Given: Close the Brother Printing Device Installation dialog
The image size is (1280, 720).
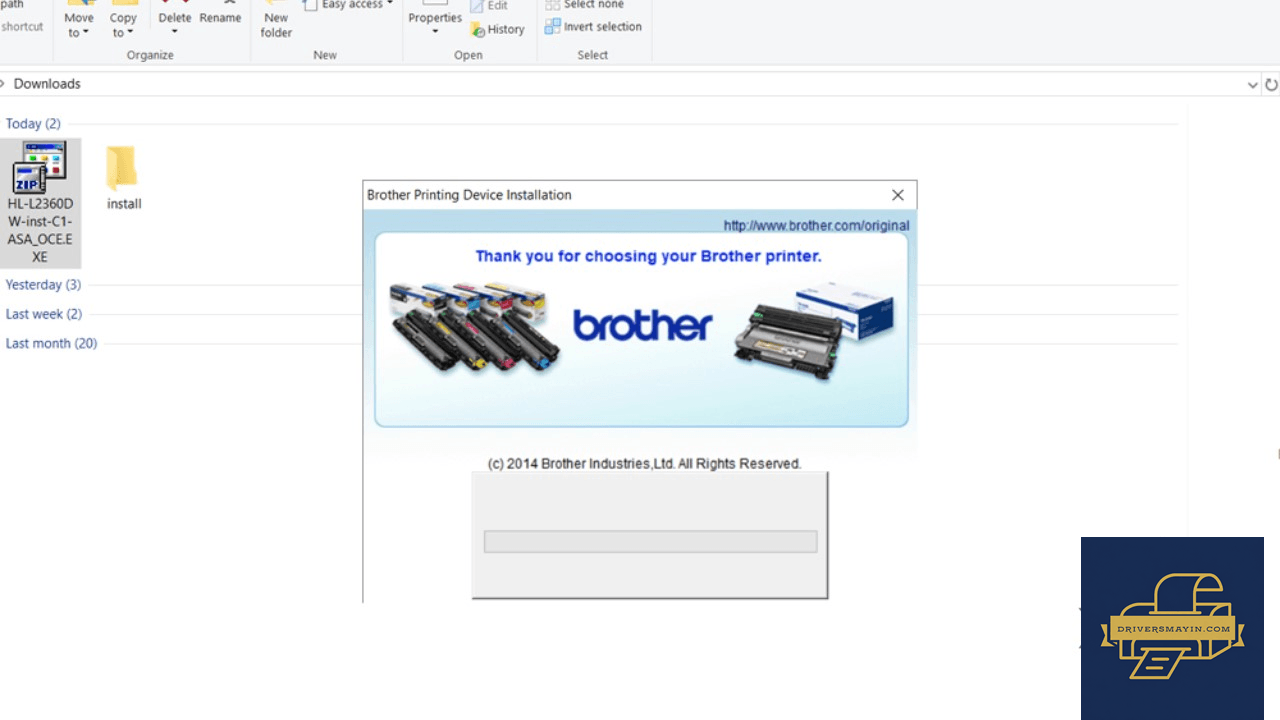Looking at the screenshot, I should pyautogui.click(x=898, y=195).
